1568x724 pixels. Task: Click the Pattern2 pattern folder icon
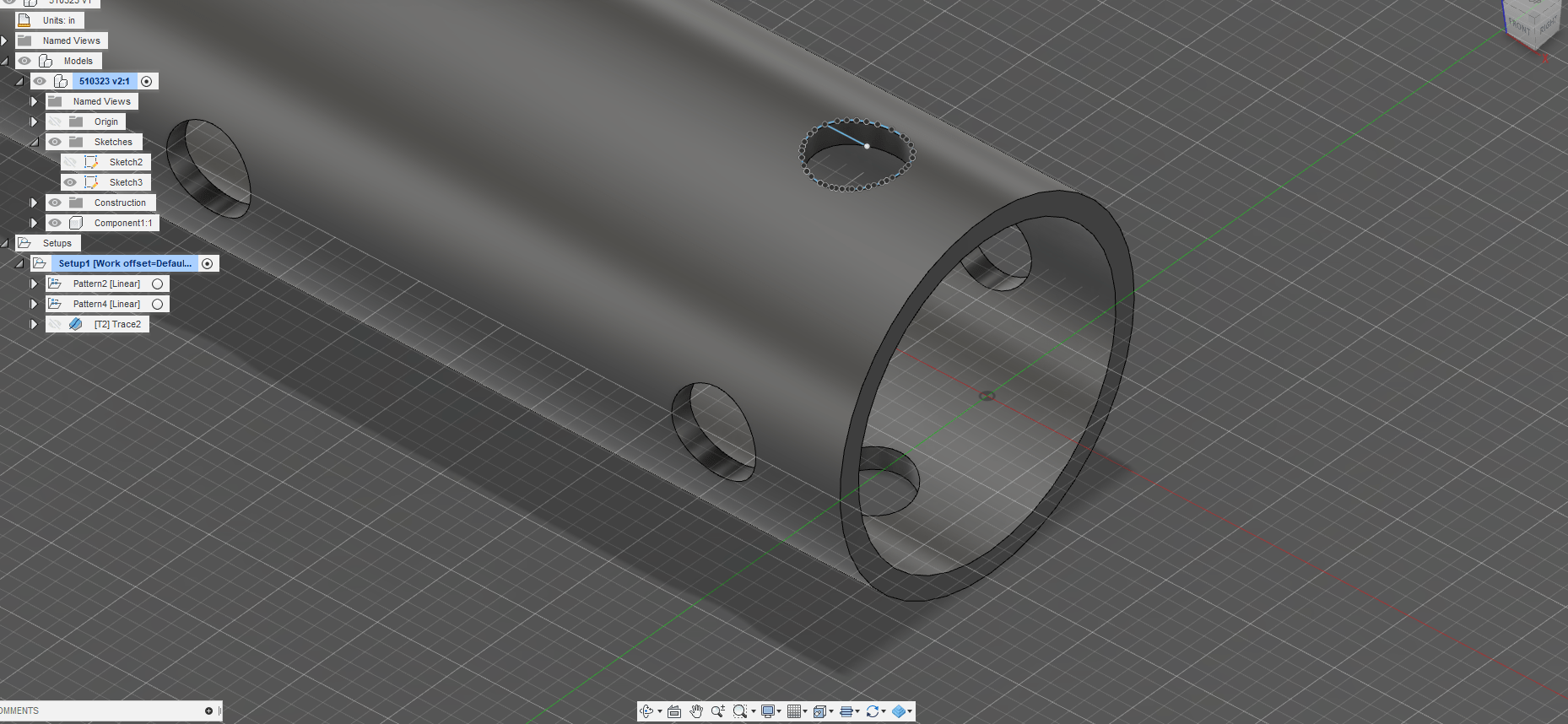click(55, 284)
